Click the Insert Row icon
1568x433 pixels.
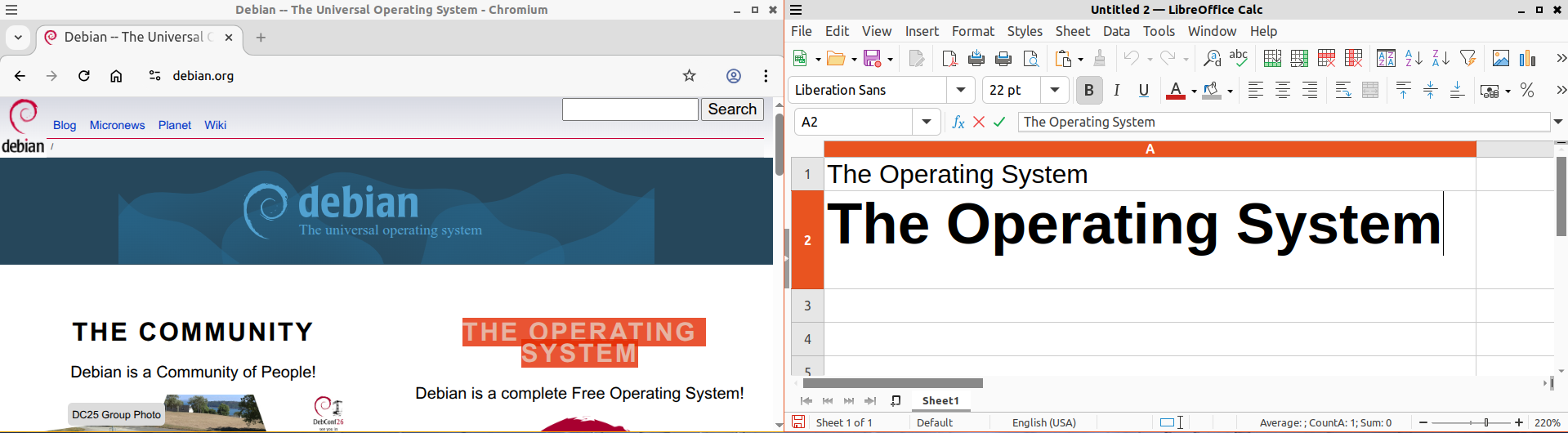point(1272,59)
